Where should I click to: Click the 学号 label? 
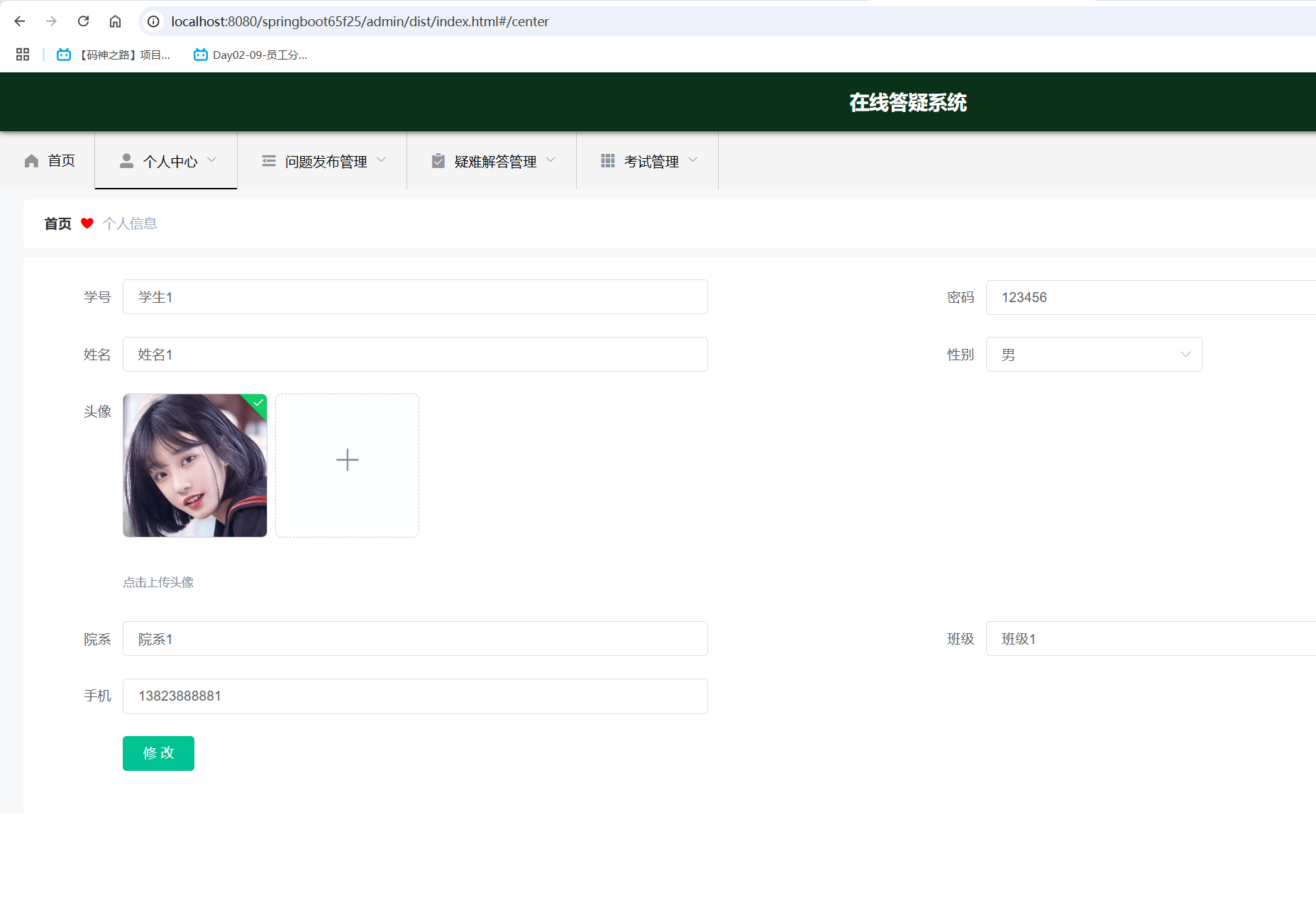tap(97, 297)
